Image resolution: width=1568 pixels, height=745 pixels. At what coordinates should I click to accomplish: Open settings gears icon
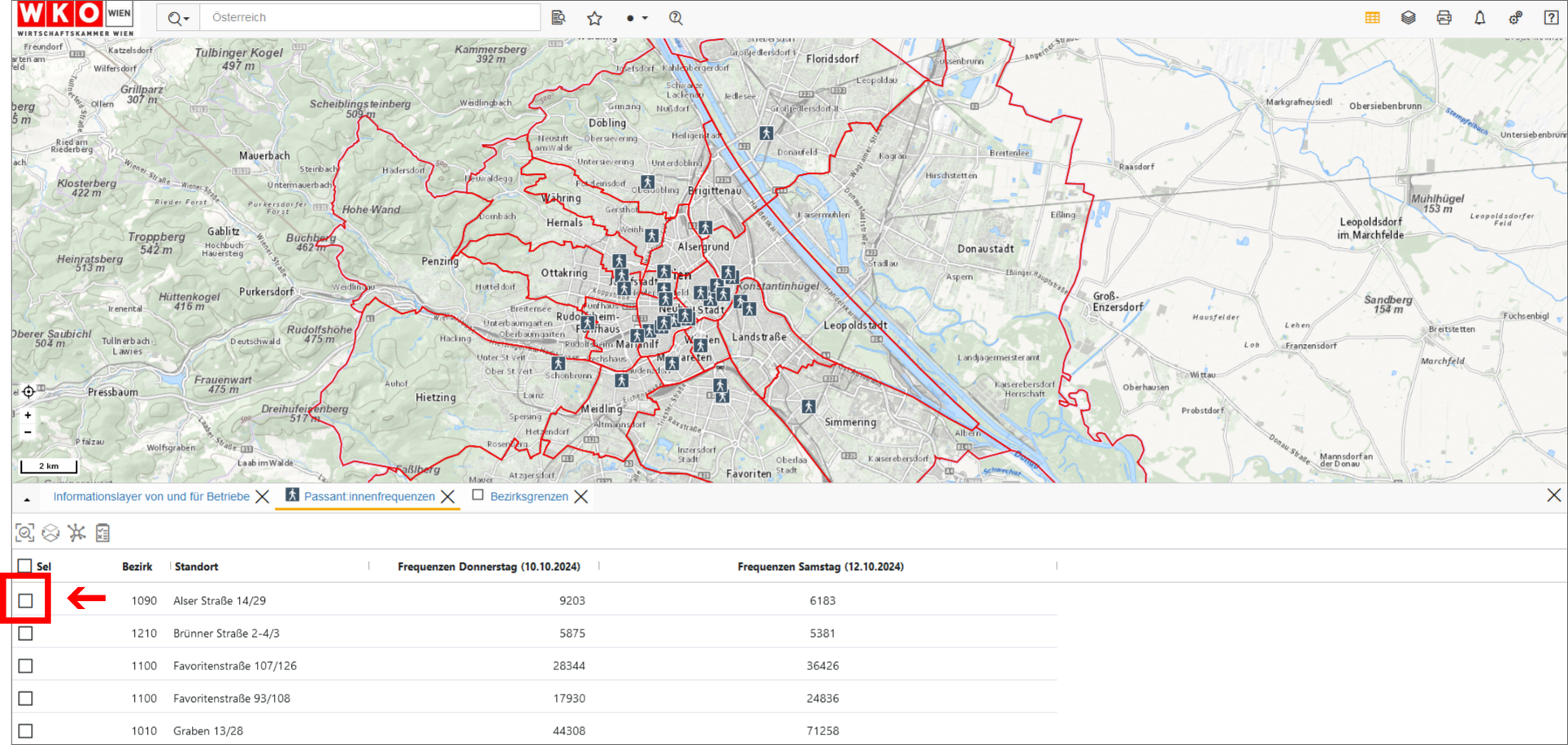point(1515,18)
